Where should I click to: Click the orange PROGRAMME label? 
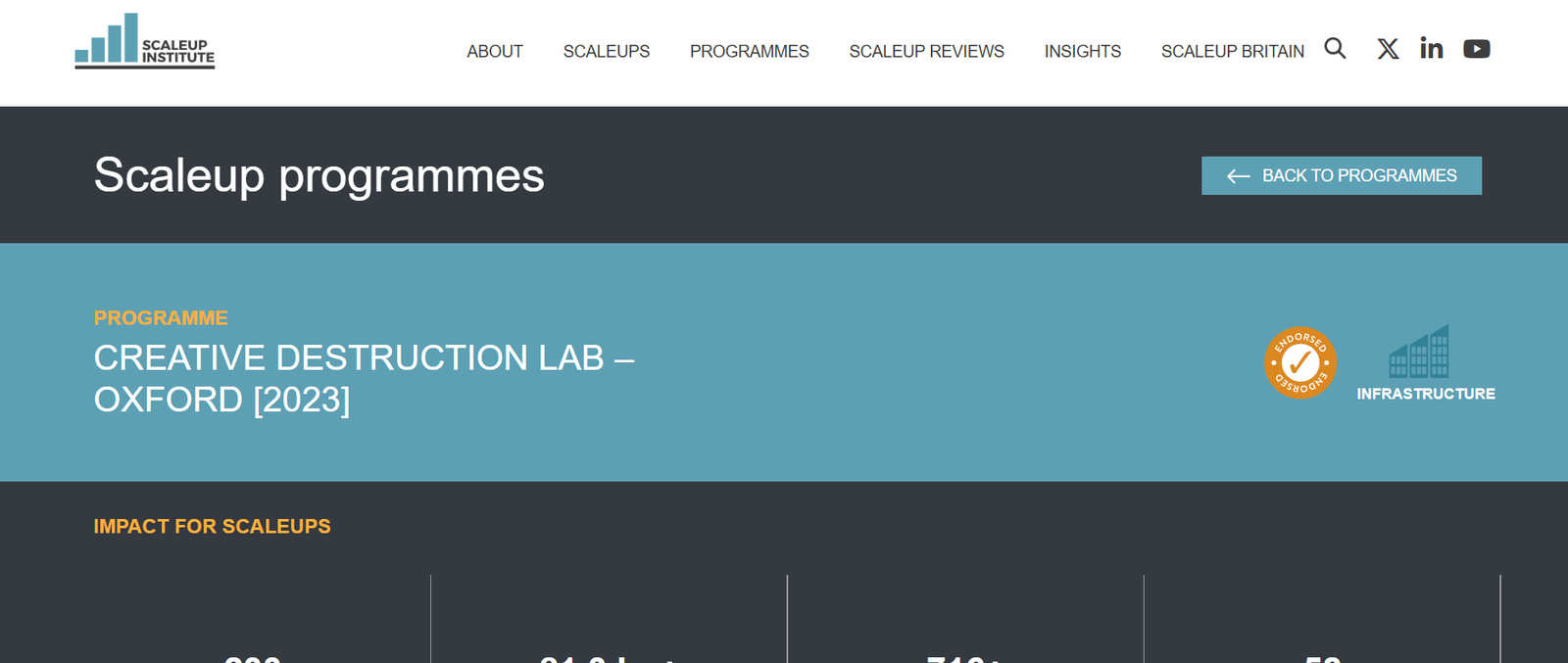(x=161, y=318)
